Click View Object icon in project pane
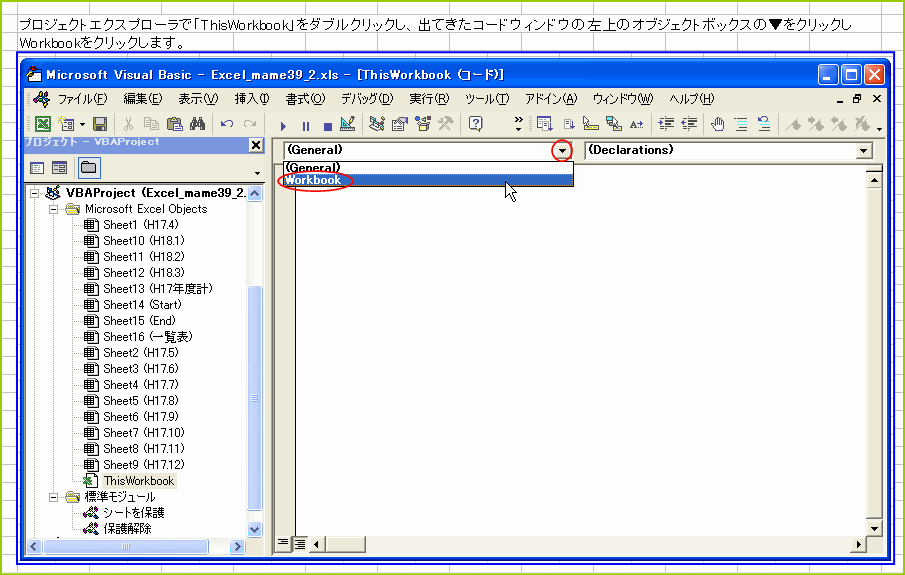Viewport: 905px width, 575px height. pyautogui.click(x=59, y=168)
